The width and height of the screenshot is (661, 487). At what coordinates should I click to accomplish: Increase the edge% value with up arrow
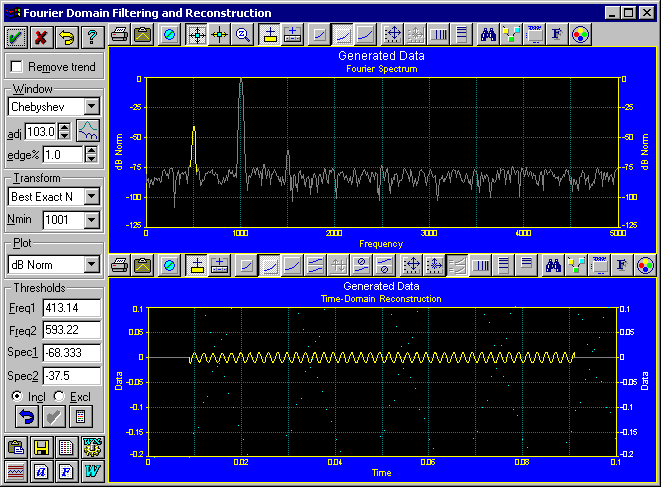coord(91,151)
